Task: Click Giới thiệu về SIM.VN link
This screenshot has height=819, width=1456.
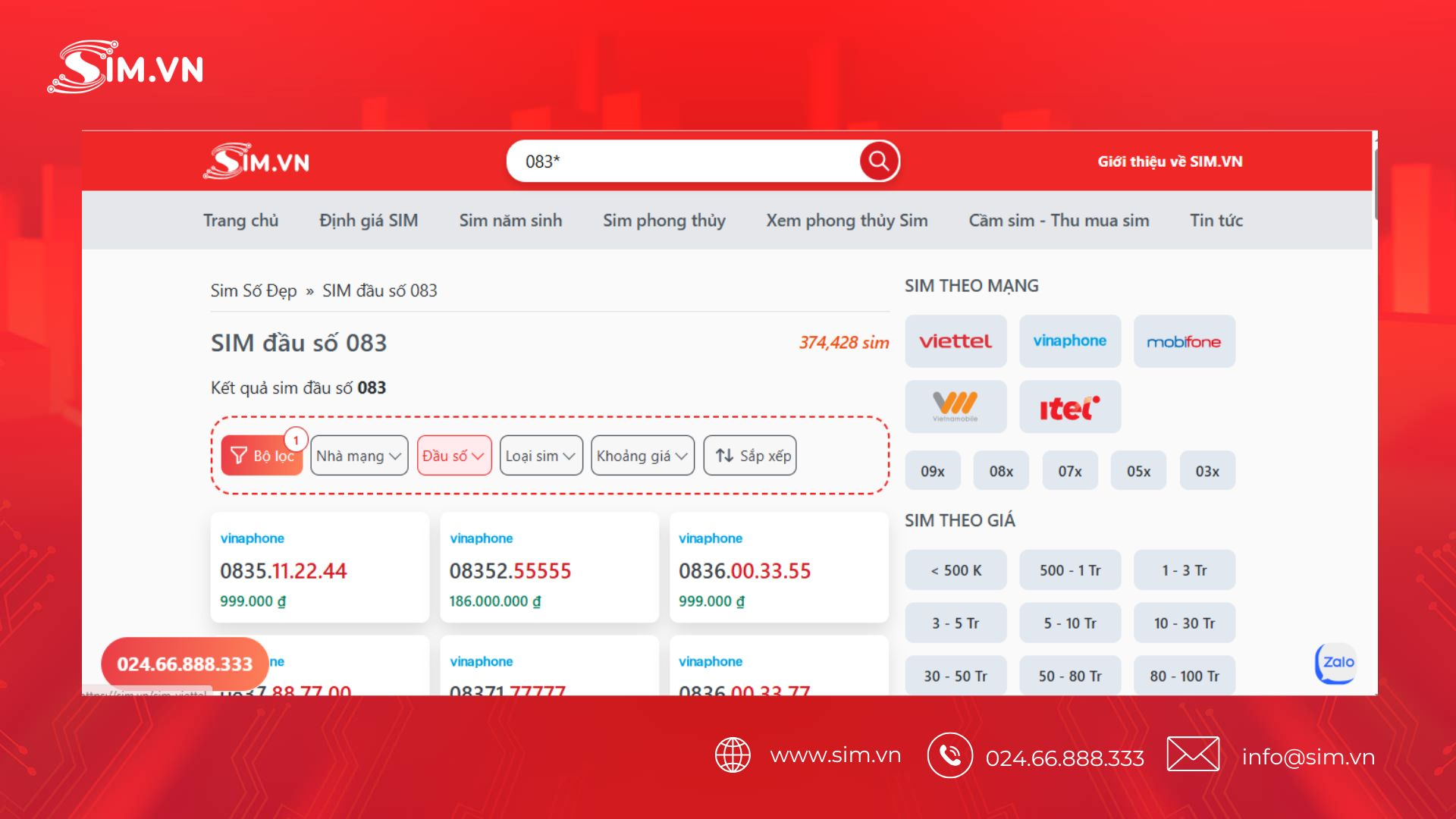Action: tap(1170, 162)
